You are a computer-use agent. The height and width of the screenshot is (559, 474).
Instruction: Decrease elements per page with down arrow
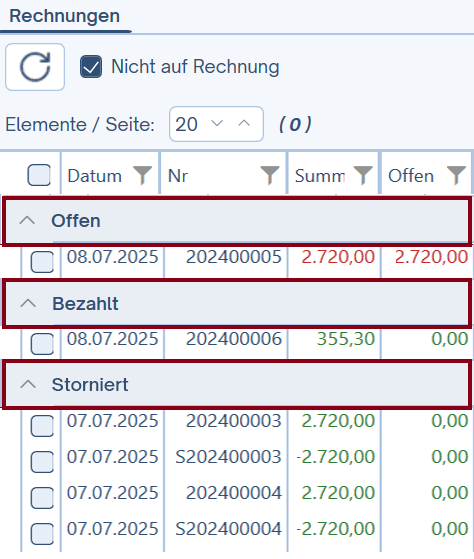tap(217, 123)
